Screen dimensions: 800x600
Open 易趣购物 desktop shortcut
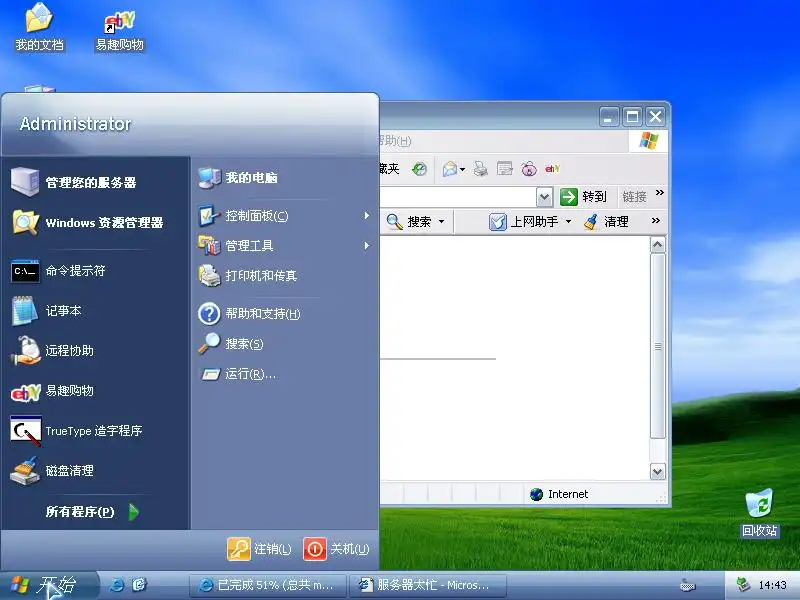pos(119,31)
